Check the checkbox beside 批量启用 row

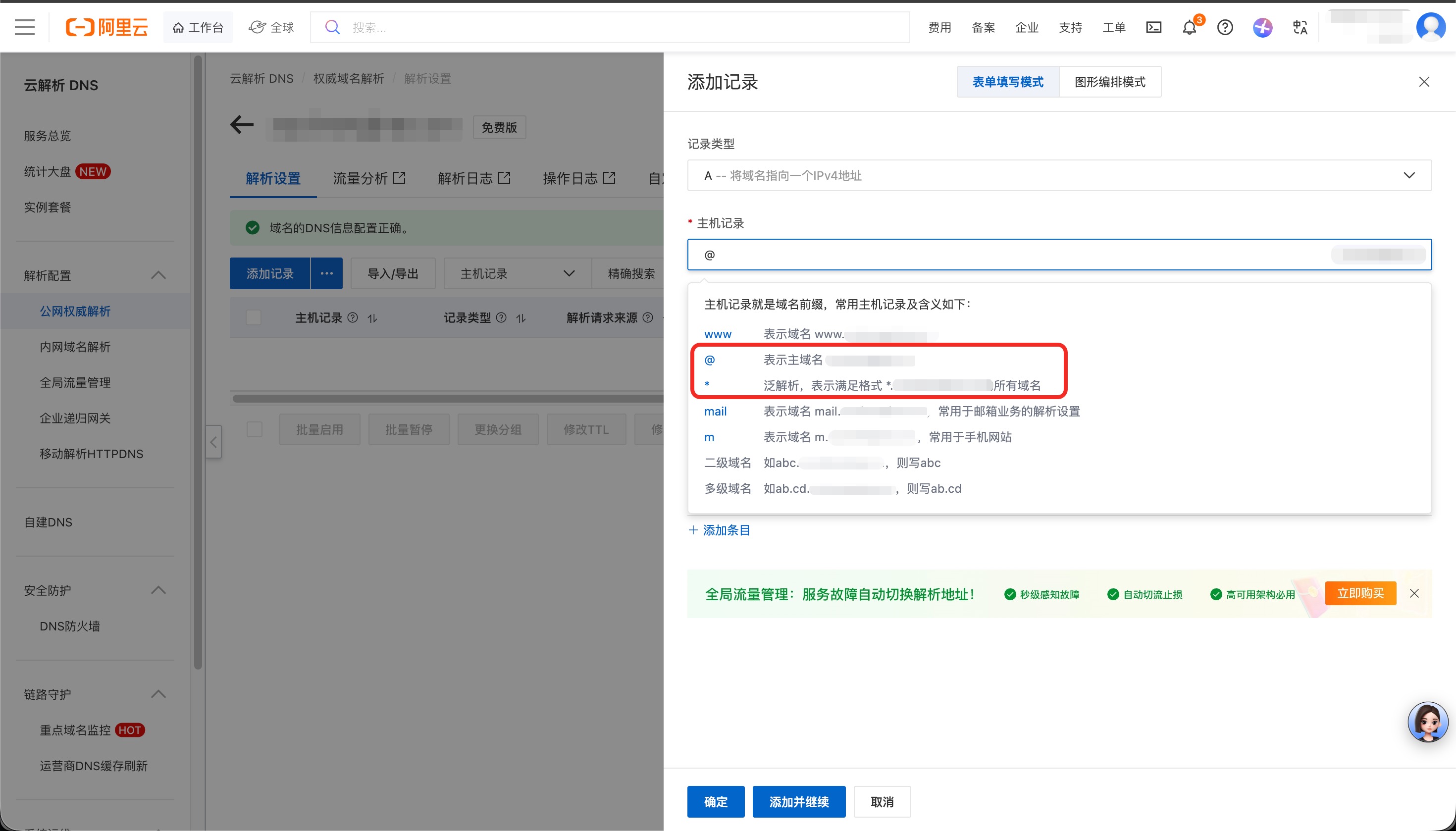click(255, 429)
